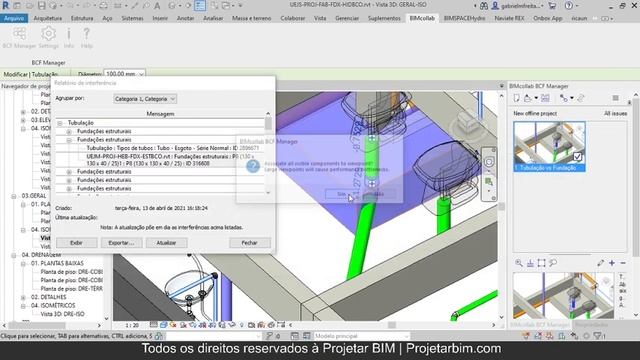Switch to the Propriedades tab at panel bottom
Image resolution: width=640 pixels, height=360 pixels.
(x=591, y=325)
